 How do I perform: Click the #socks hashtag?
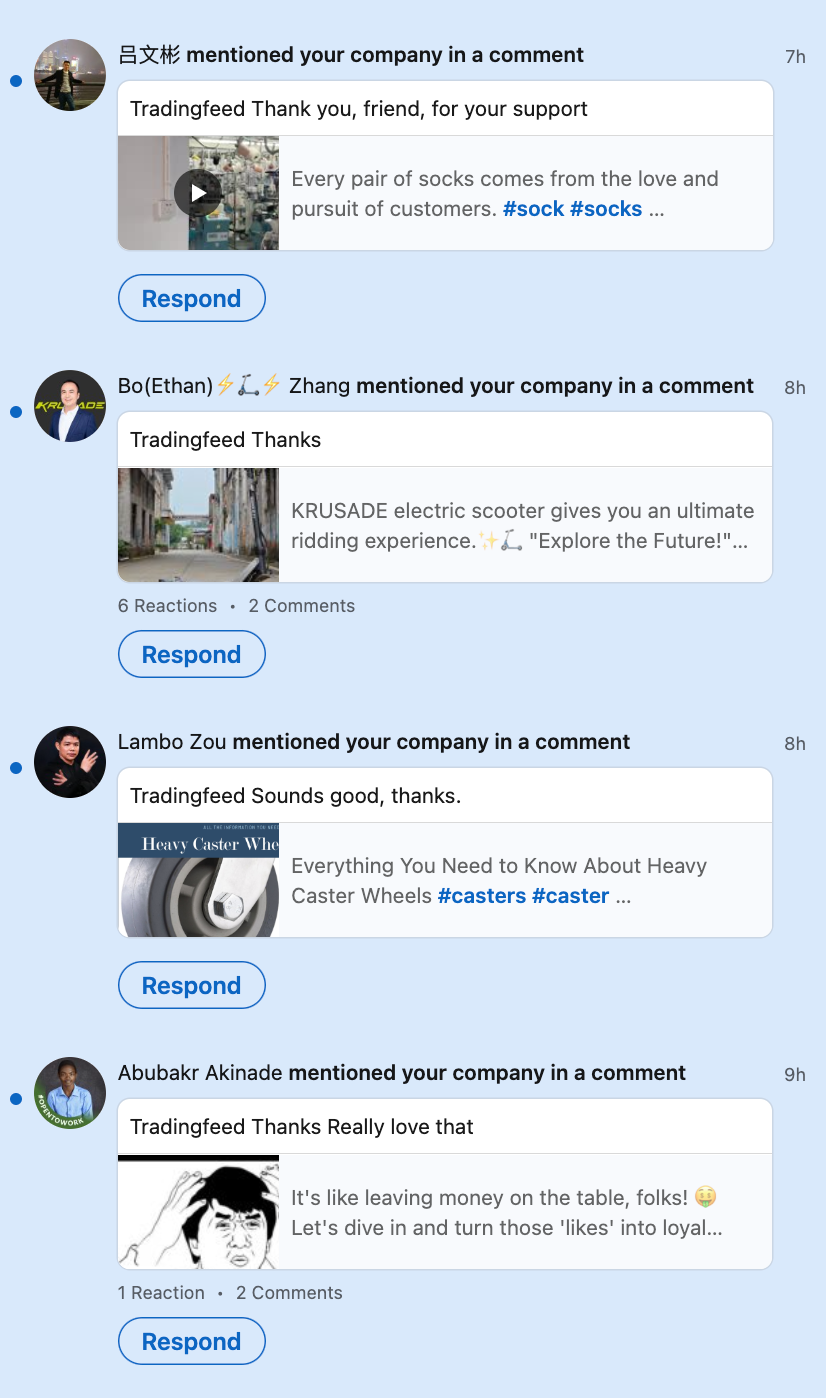pyautogui.click(x=606, y=209)
